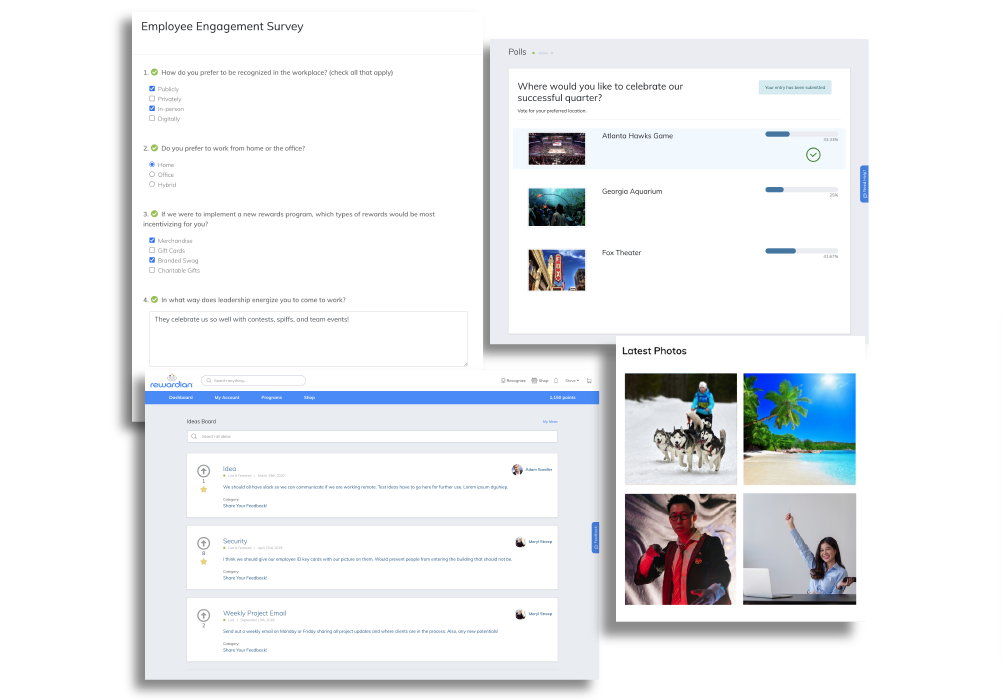Click the Search all ideas input field
This screenshot has width=1001, height=700.
[x=372, y=437]
